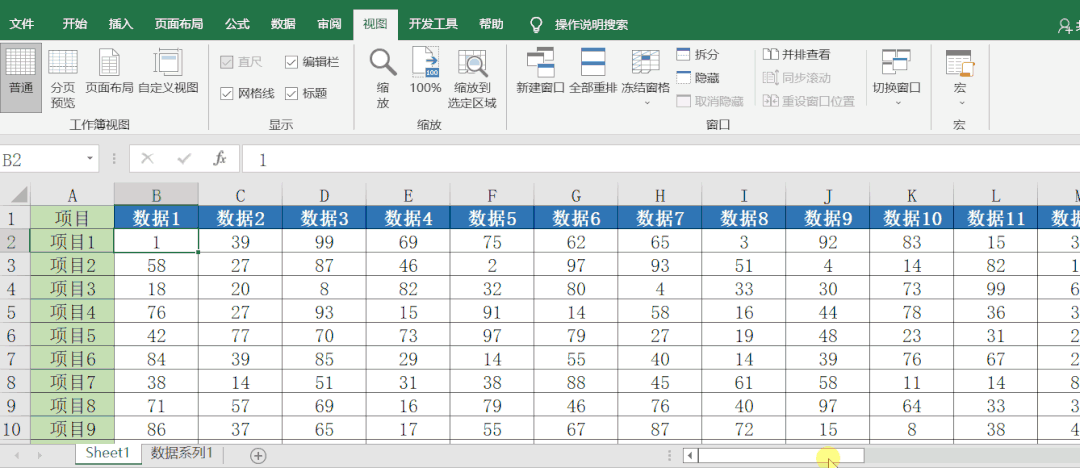Click the formula bar confirm checkmark

pos(184,159)
